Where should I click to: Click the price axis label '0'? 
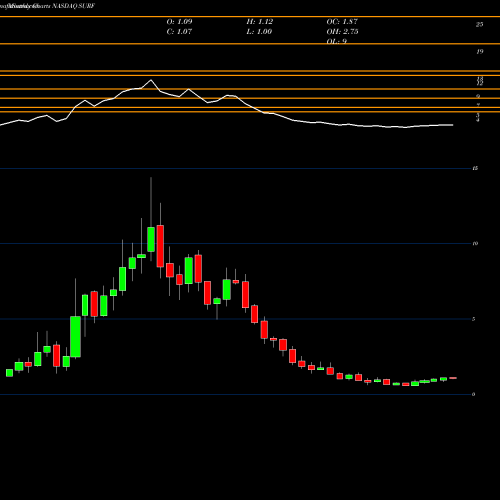tap(474, 395)
